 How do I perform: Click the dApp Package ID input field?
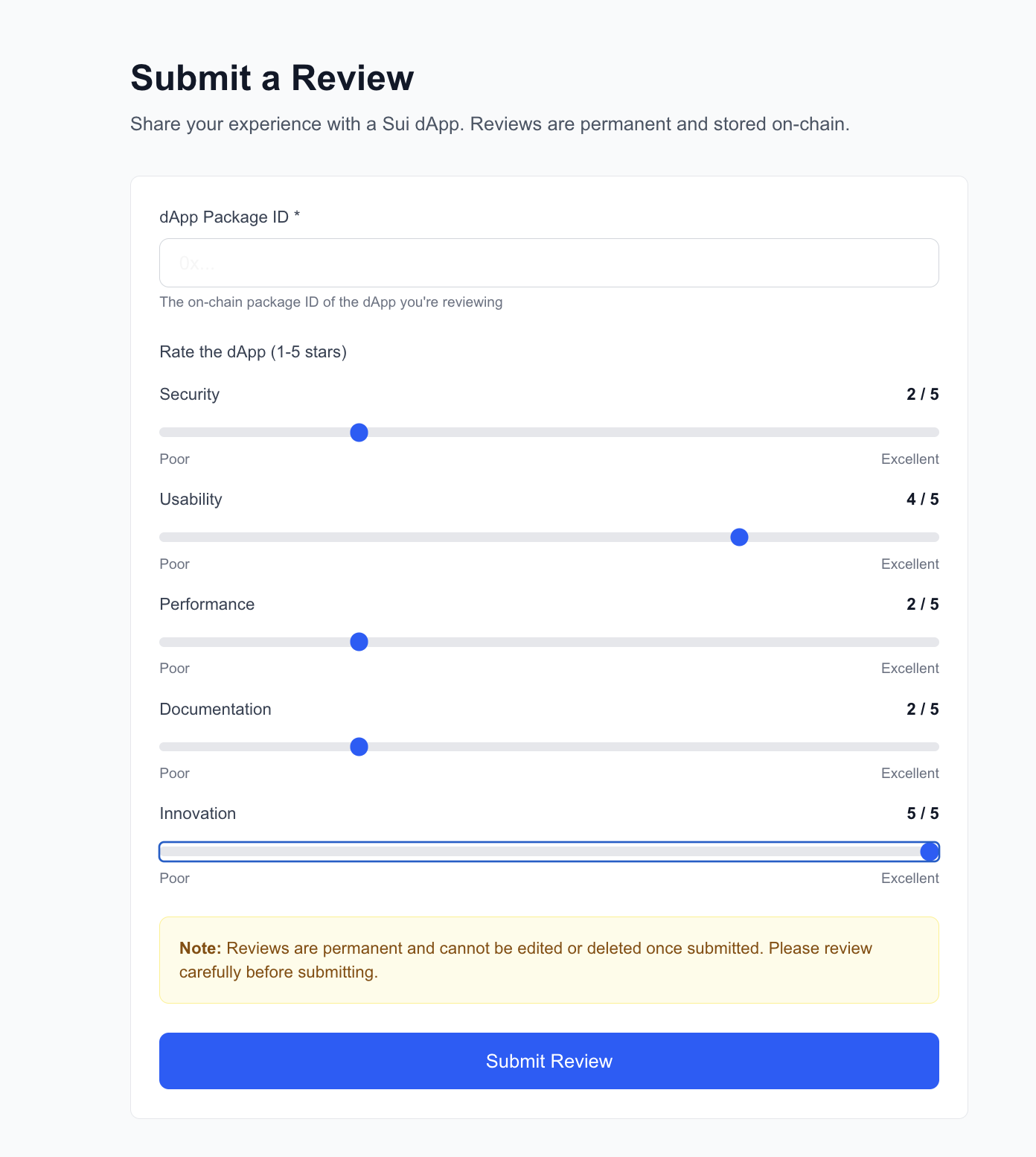(549, 262)
